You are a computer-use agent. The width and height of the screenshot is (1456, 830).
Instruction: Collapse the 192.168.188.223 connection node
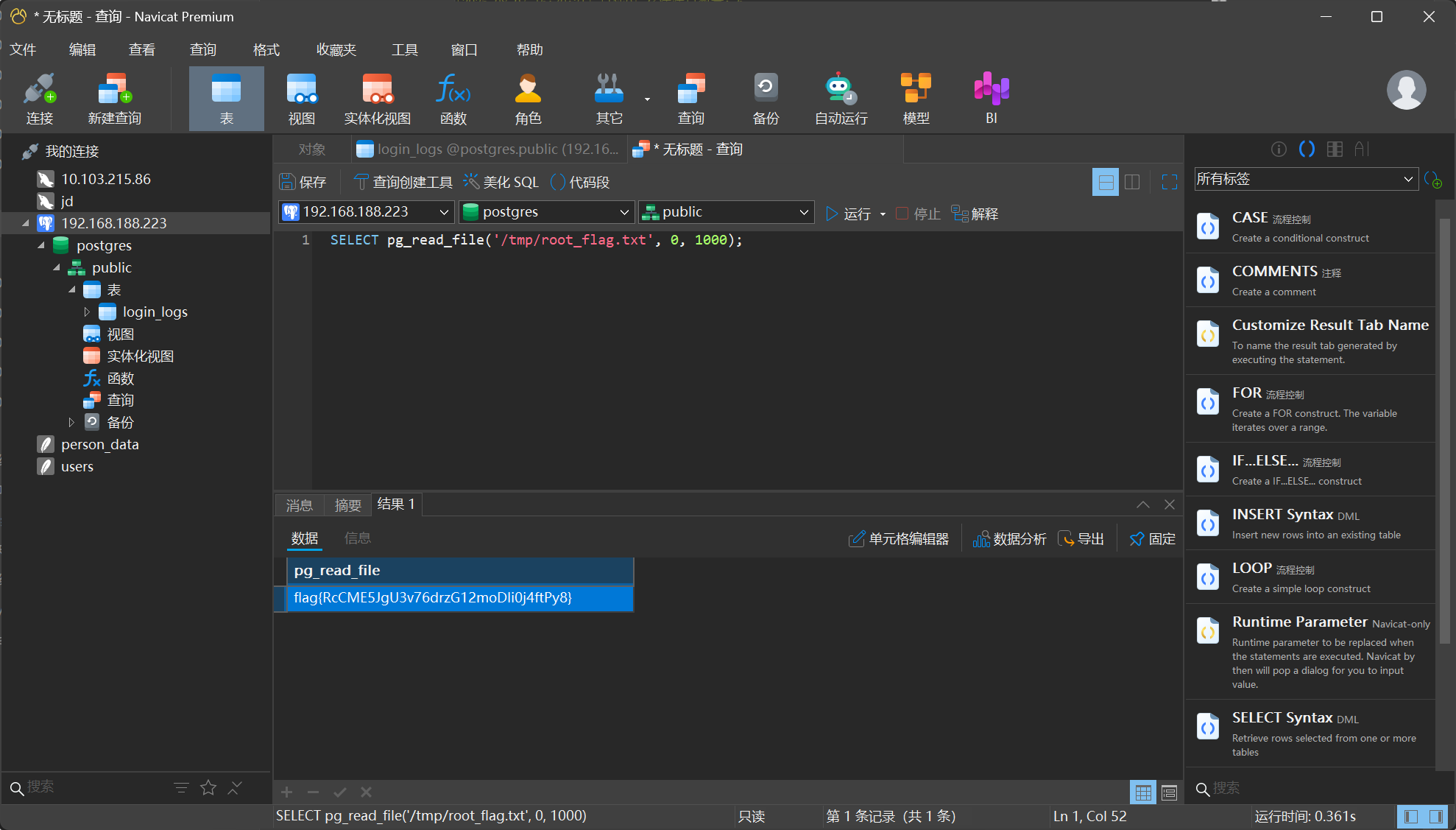(26, 223)
